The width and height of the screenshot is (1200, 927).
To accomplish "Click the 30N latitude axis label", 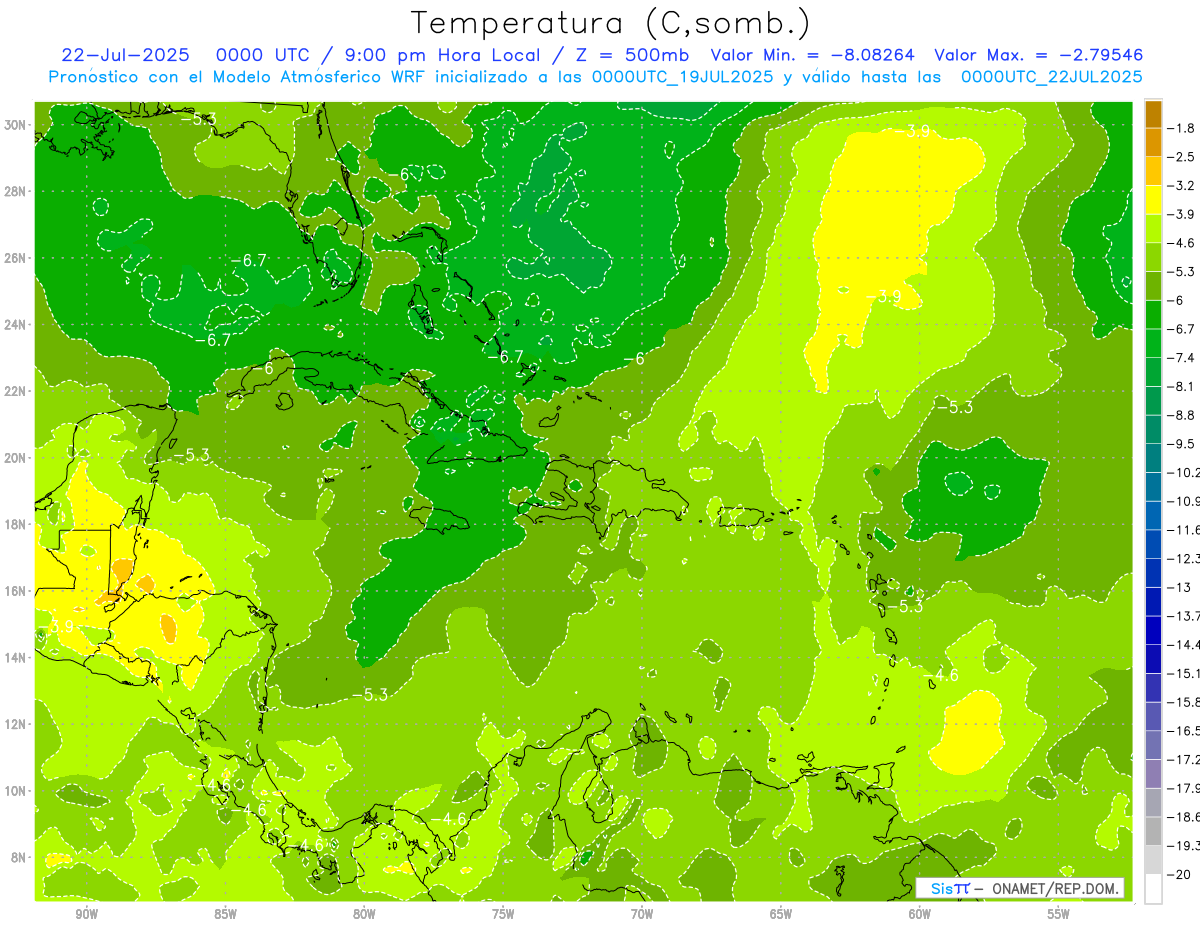I will 15,125.
